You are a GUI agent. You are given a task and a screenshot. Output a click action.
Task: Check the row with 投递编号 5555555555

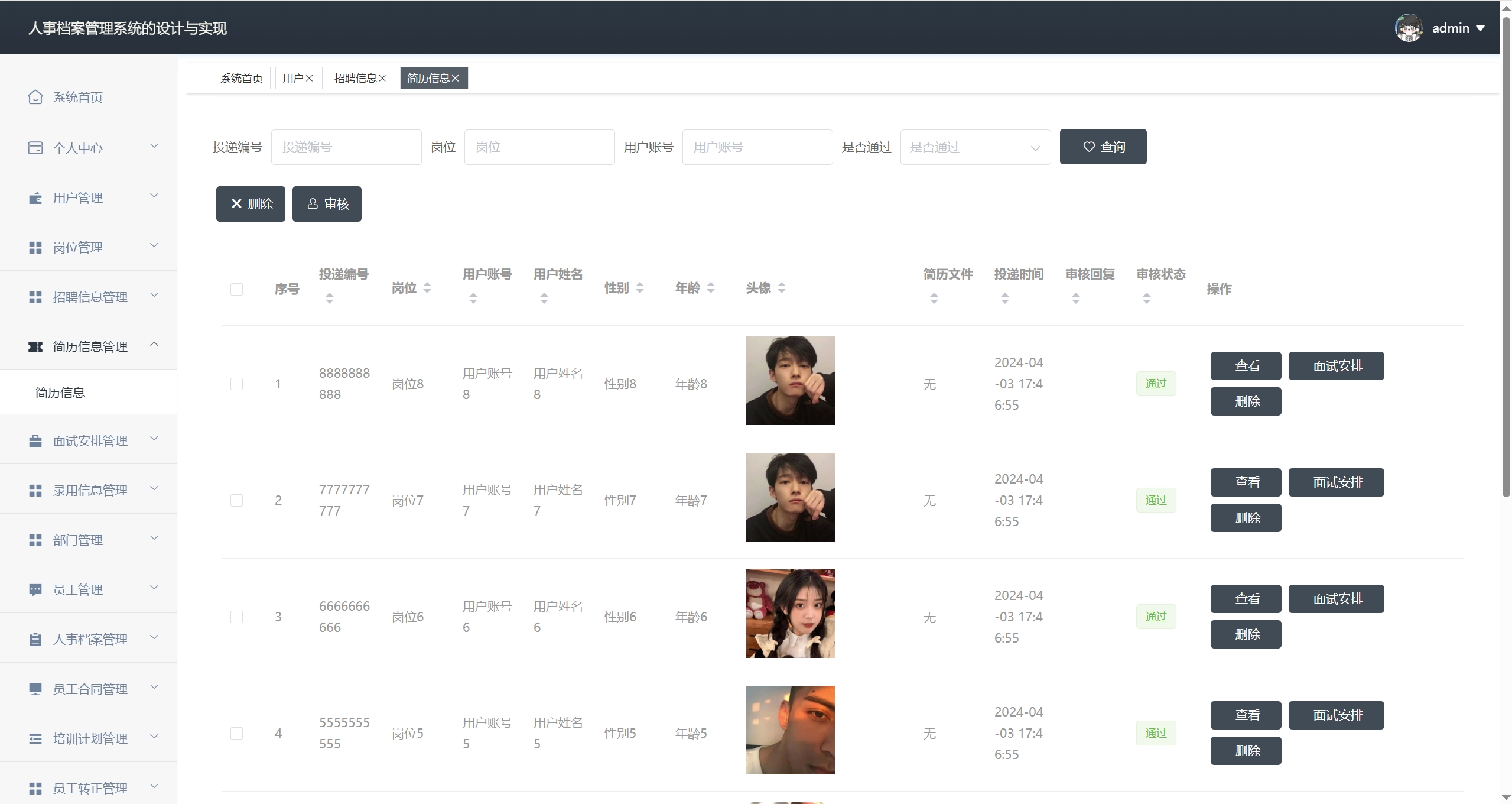click(x=236, y=734)
